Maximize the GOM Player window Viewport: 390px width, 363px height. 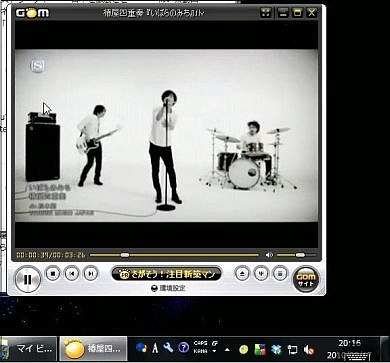[297, 13]
